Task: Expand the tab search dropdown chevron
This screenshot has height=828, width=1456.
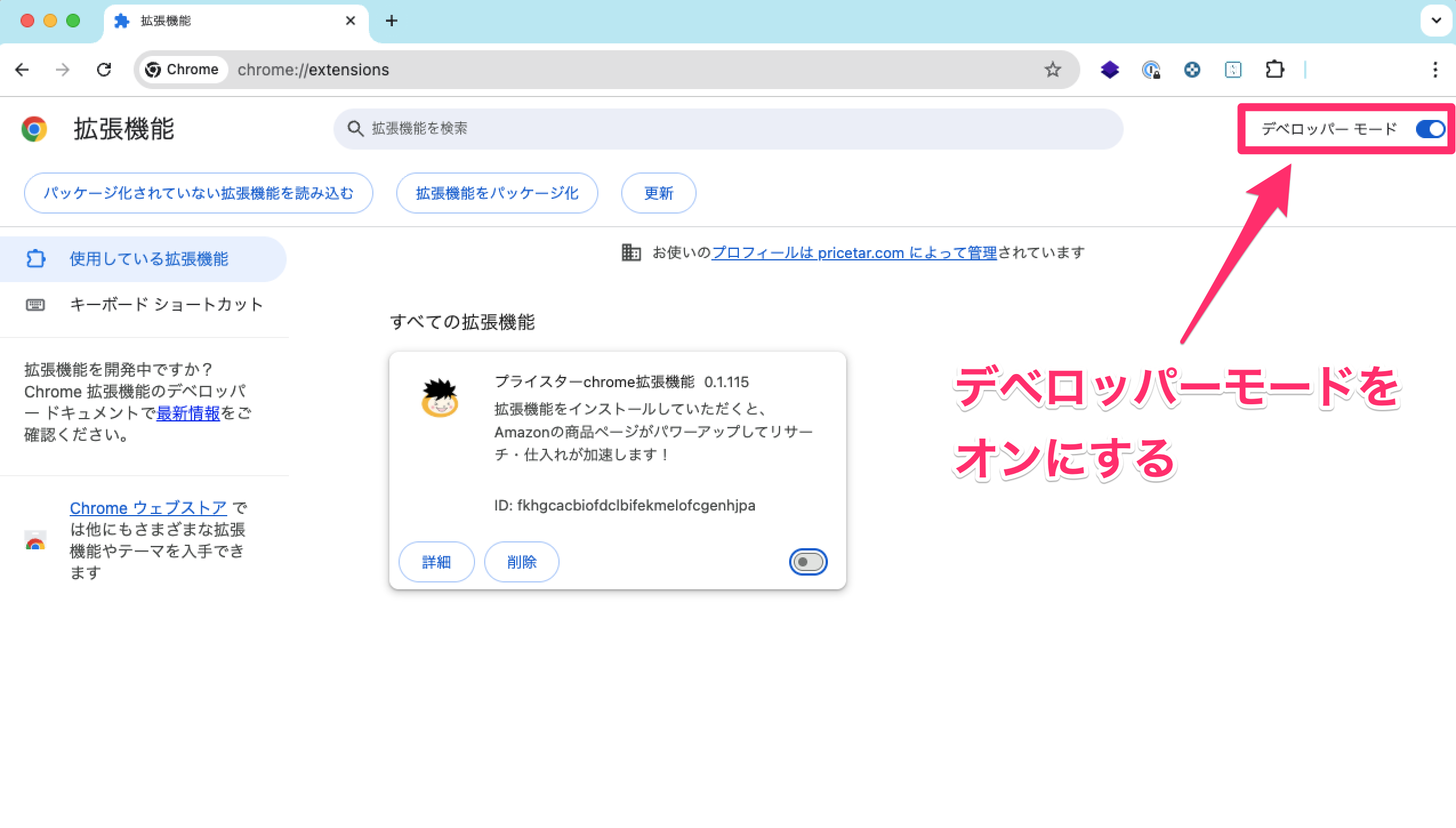Action: [x=1436, y=21]
